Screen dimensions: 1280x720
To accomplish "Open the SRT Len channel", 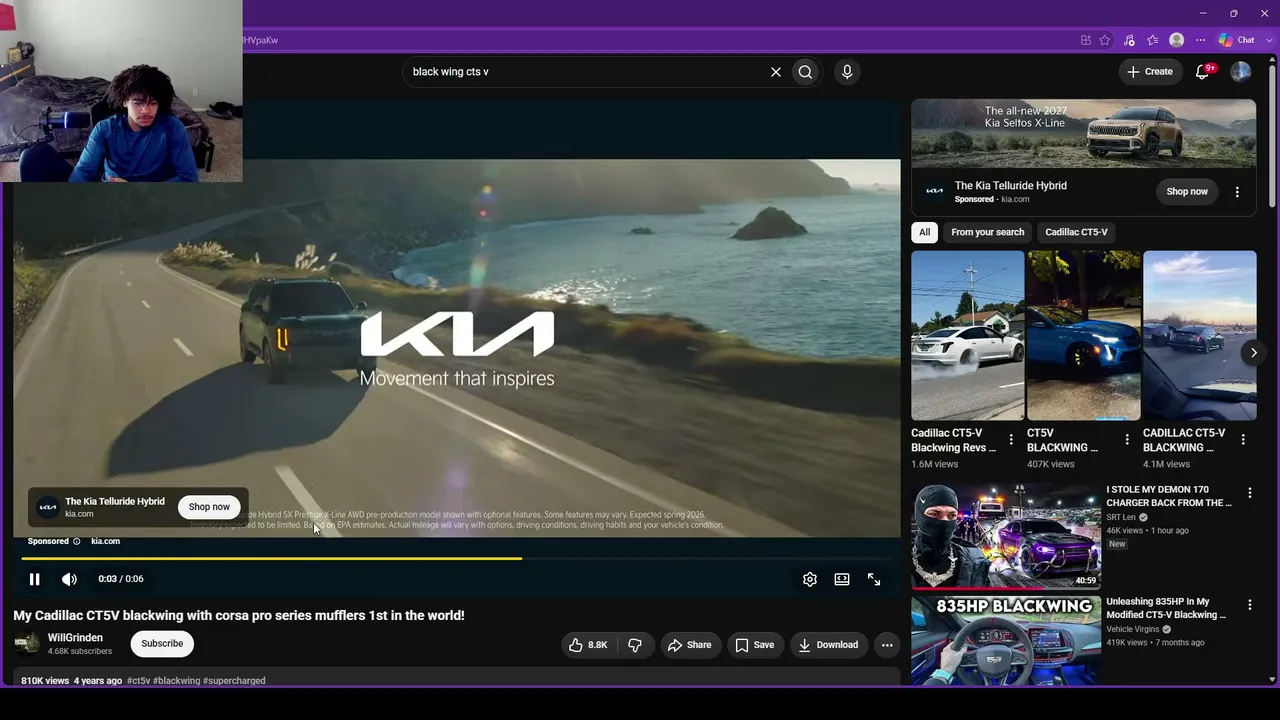I will pos(1121,517).
